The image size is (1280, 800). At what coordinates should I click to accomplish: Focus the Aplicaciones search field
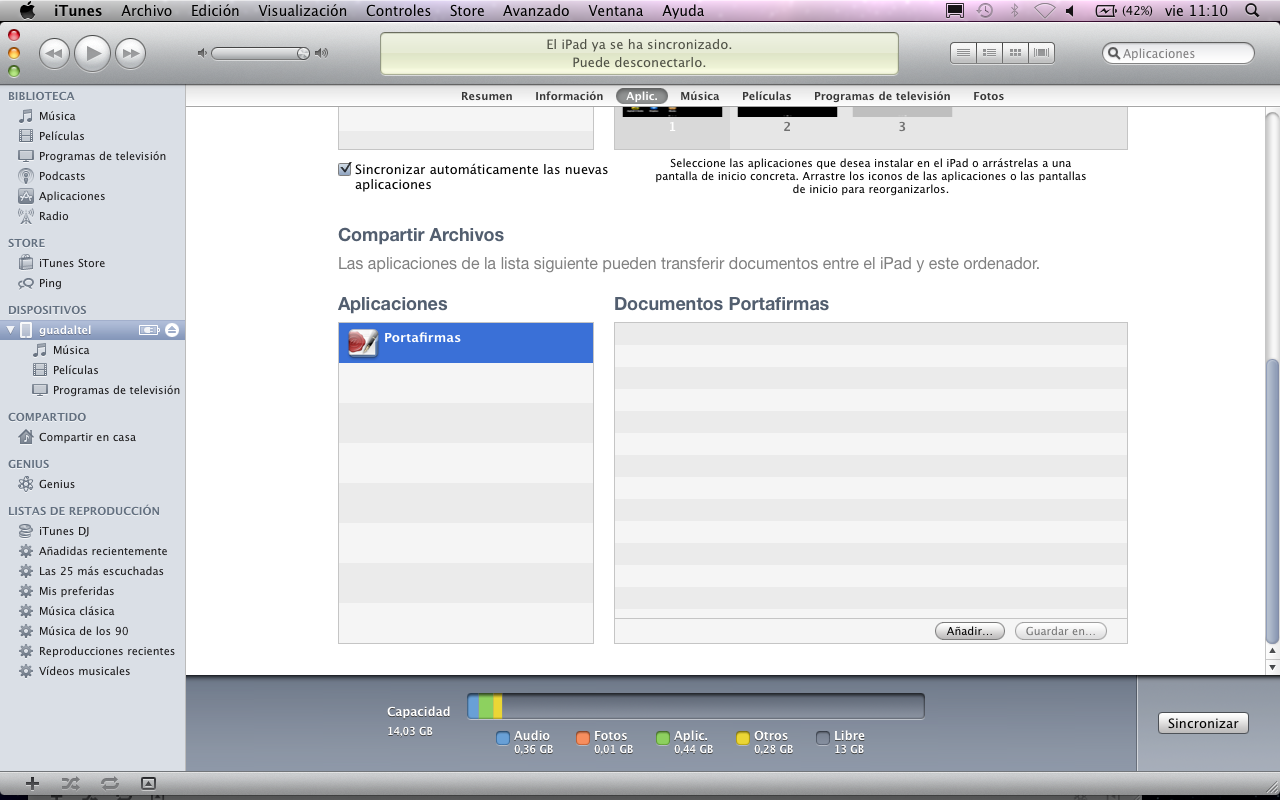point(1179,53)
